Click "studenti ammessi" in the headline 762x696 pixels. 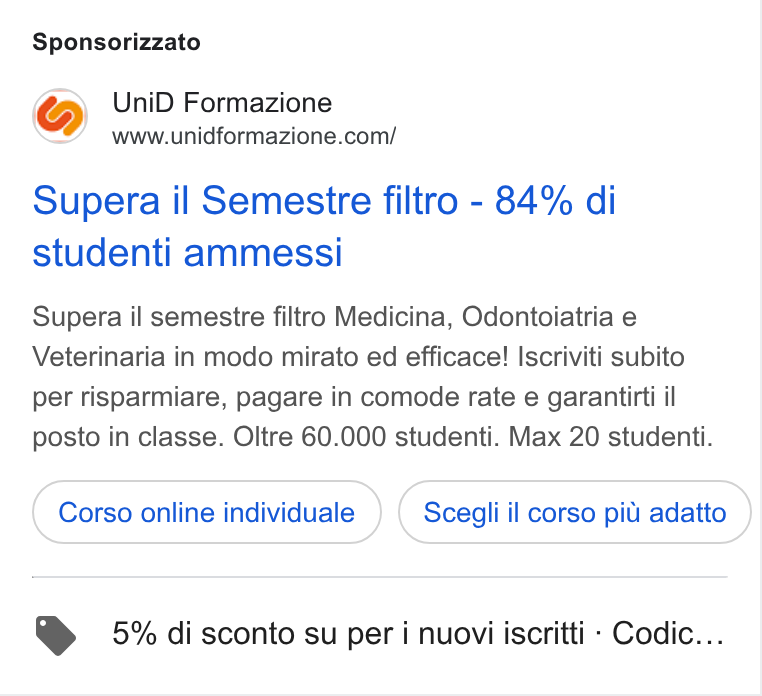[x=188, y=253]
